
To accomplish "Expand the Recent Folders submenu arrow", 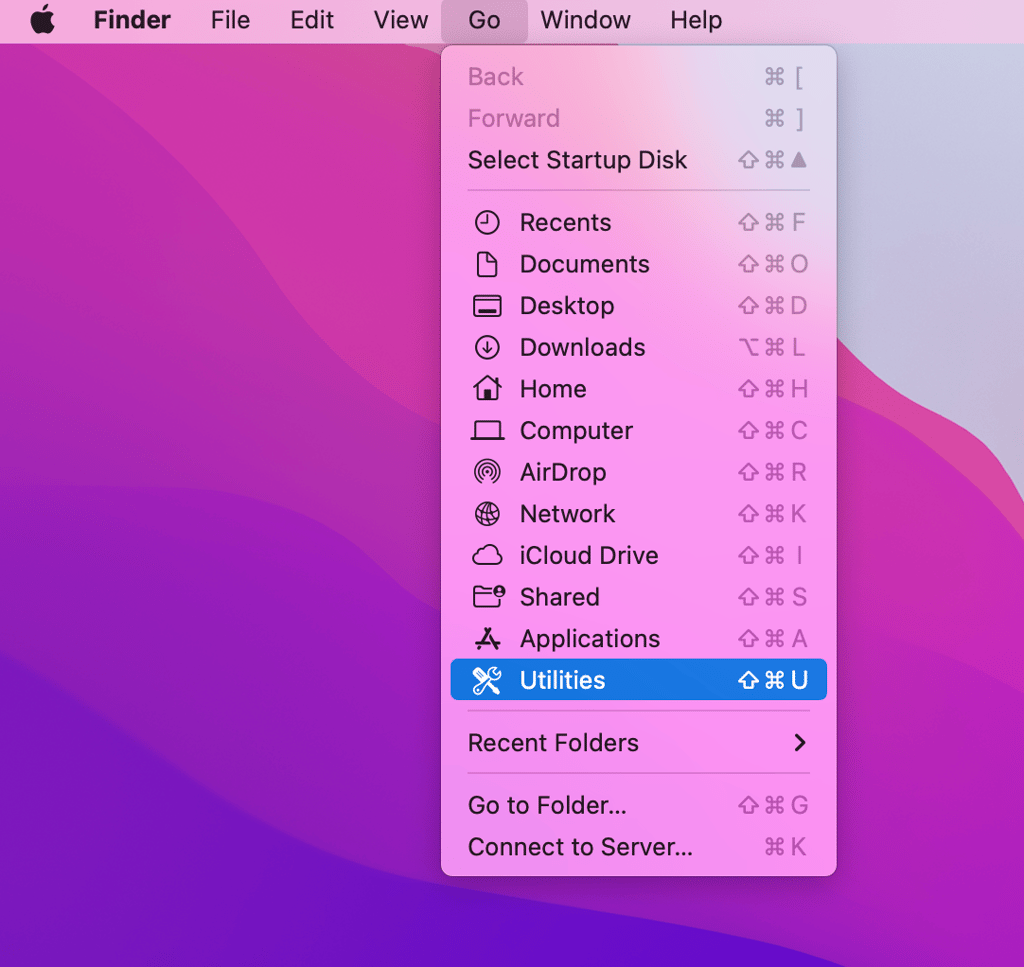I will [799, 742].
